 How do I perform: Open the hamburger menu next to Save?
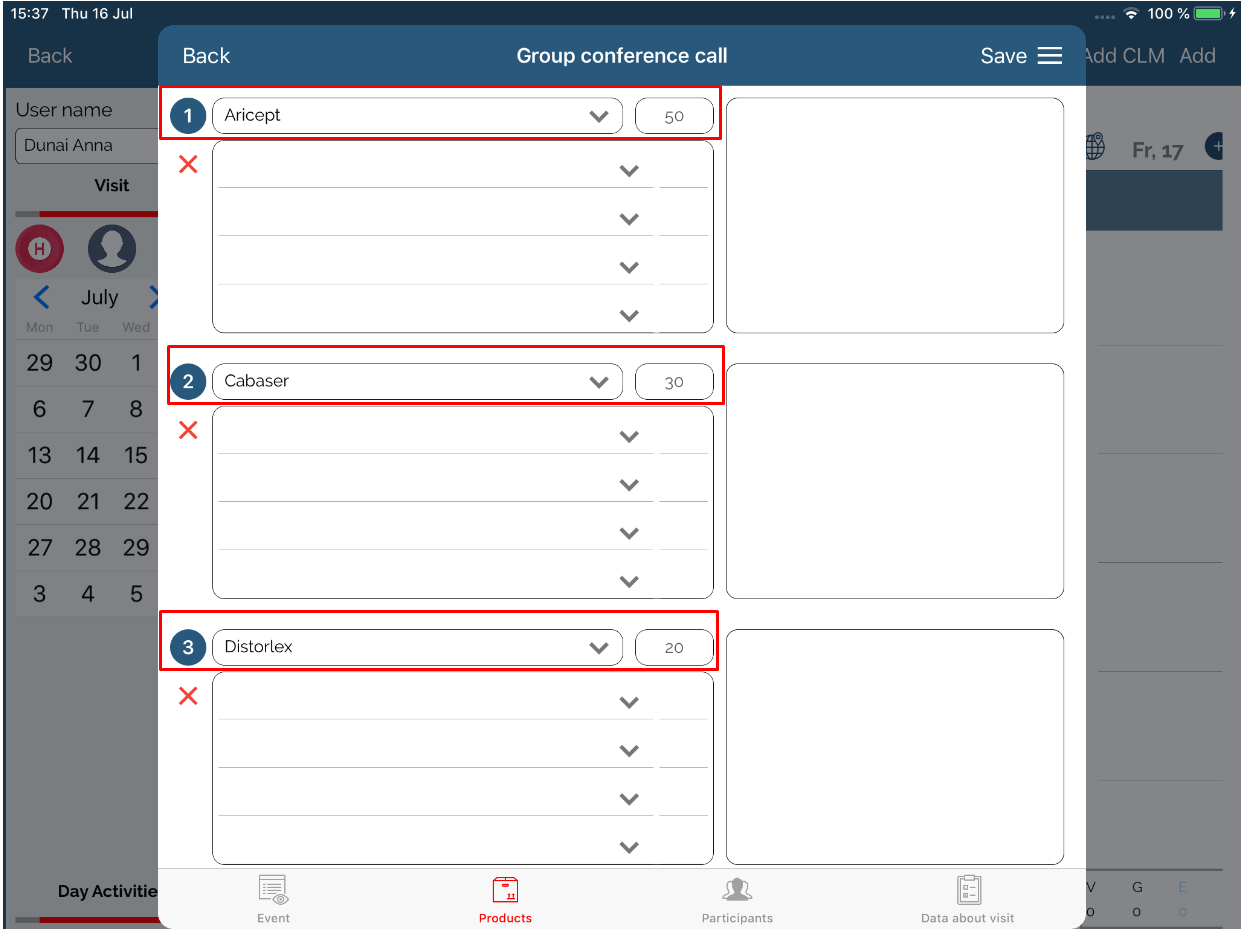(1049, 56)
